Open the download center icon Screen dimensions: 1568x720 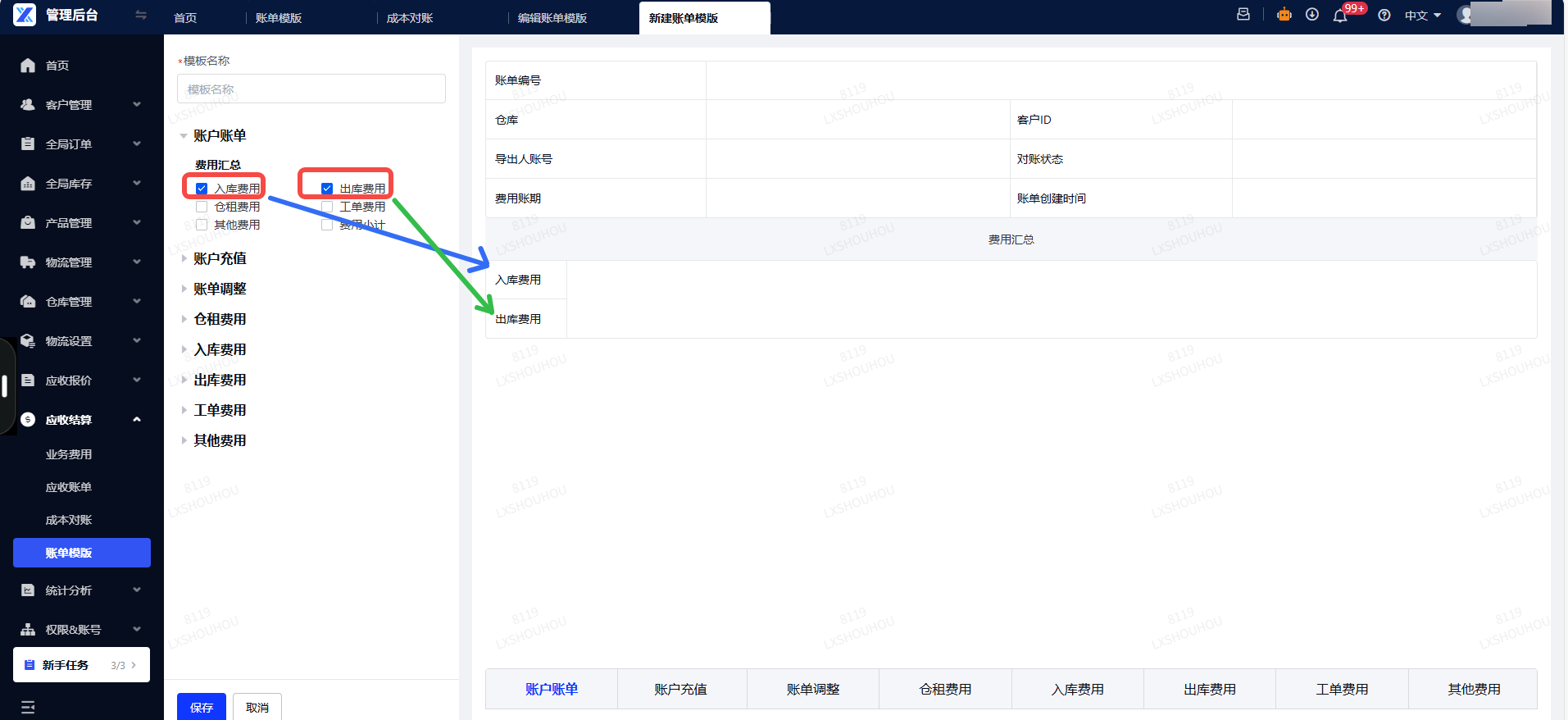pos(1312,14)
